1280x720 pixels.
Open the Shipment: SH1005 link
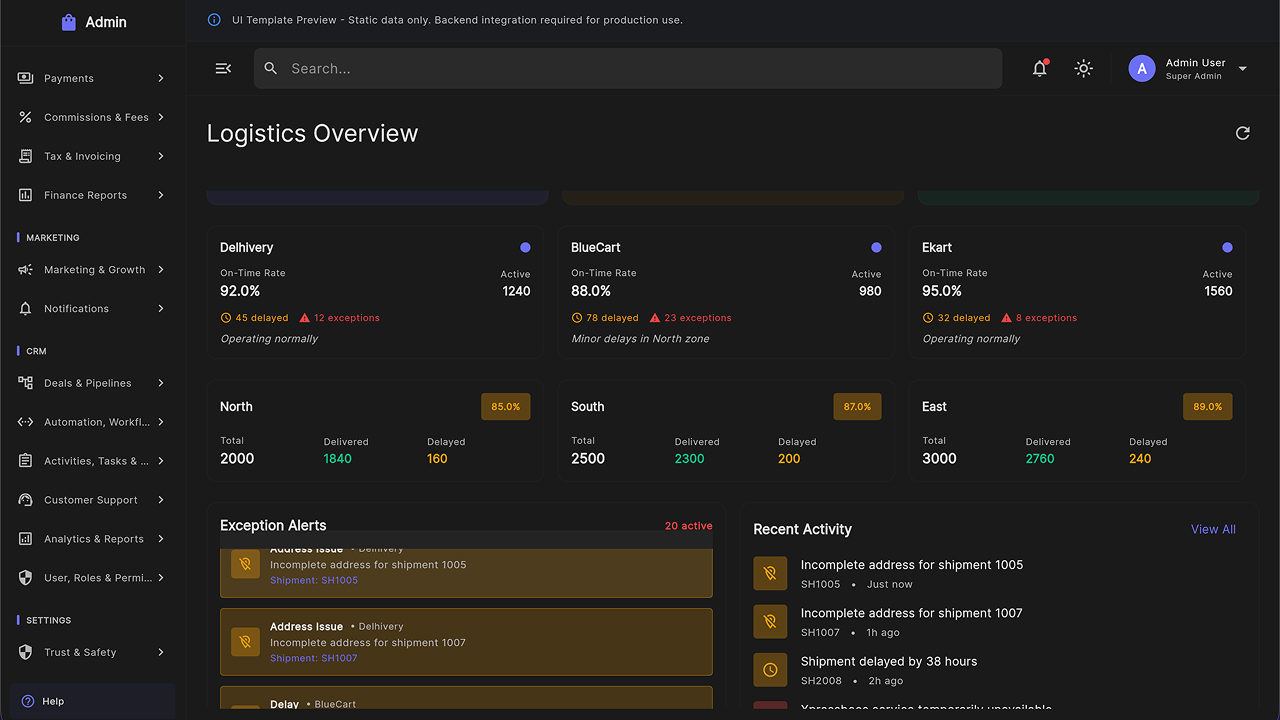[x=314, y=580]
